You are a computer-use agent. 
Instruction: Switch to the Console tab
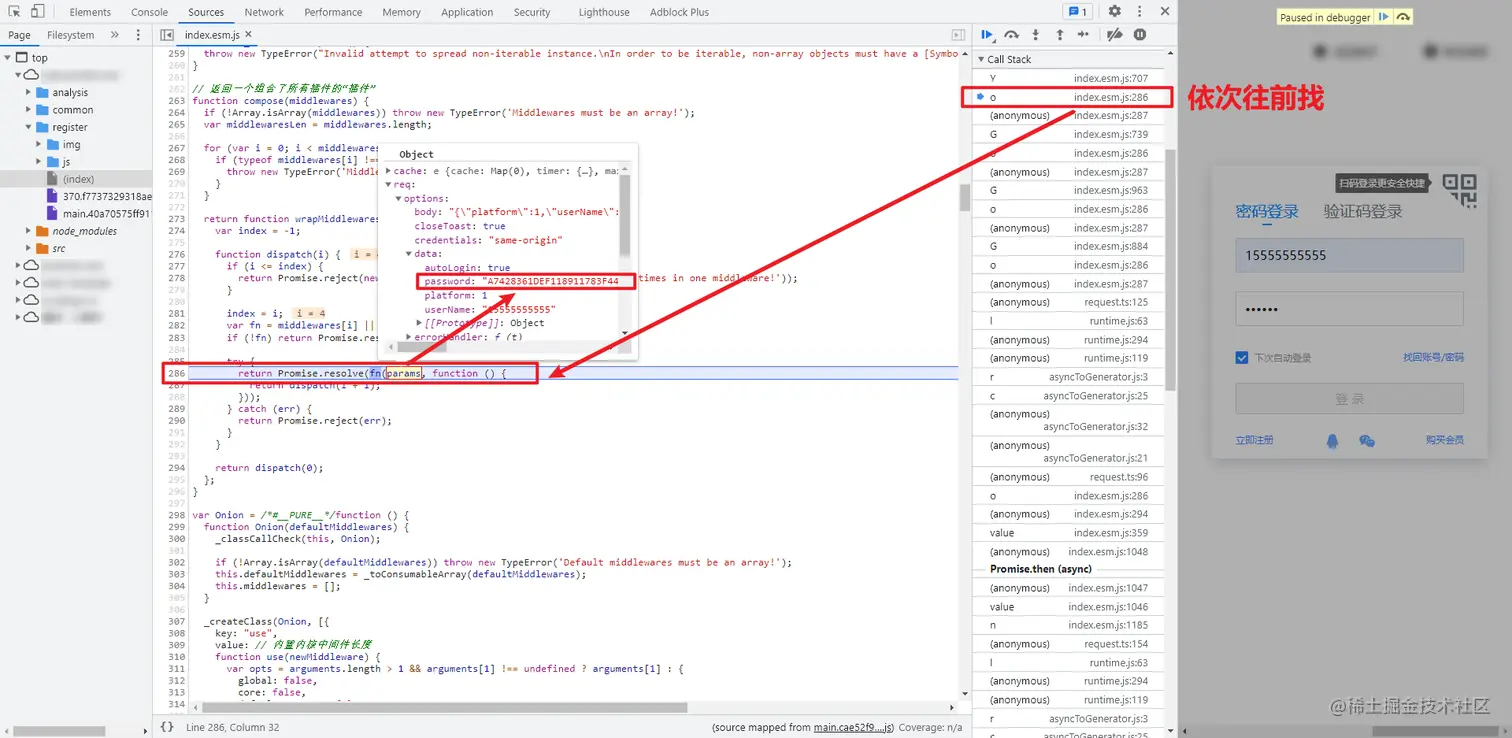[149, 12]
